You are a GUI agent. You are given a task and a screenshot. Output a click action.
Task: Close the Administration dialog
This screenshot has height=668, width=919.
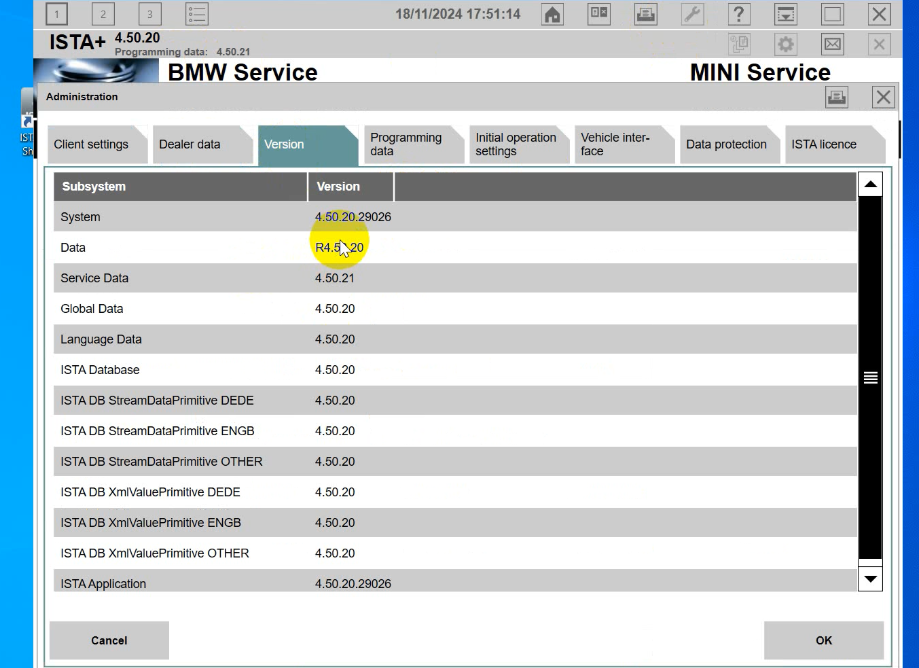coord(883,97)
